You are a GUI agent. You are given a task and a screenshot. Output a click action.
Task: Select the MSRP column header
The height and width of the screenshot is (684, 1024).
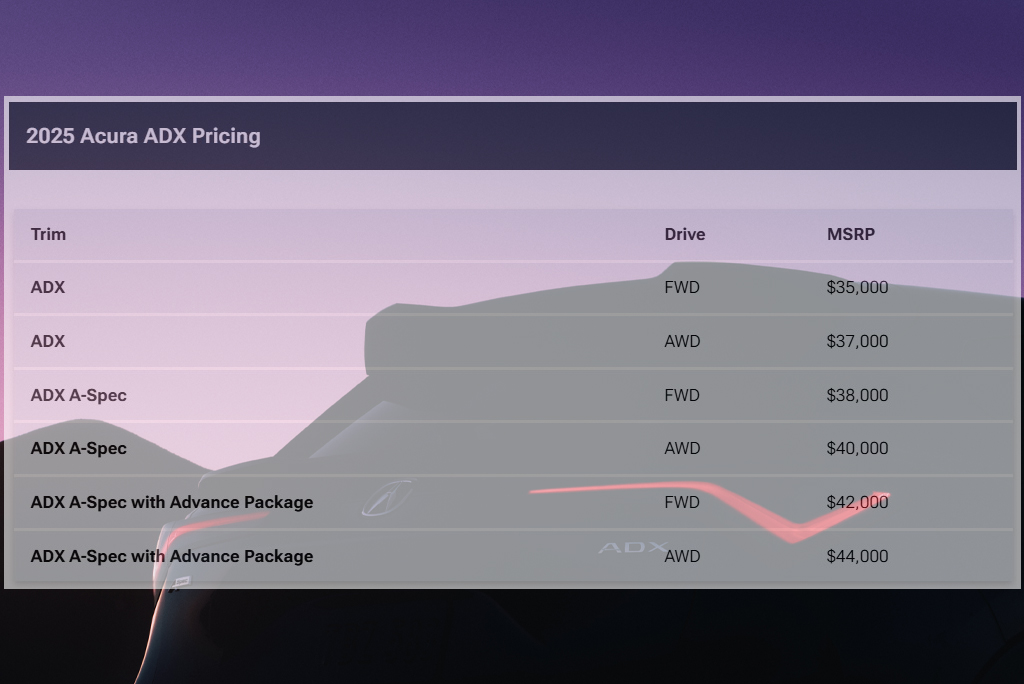point(850,234)
